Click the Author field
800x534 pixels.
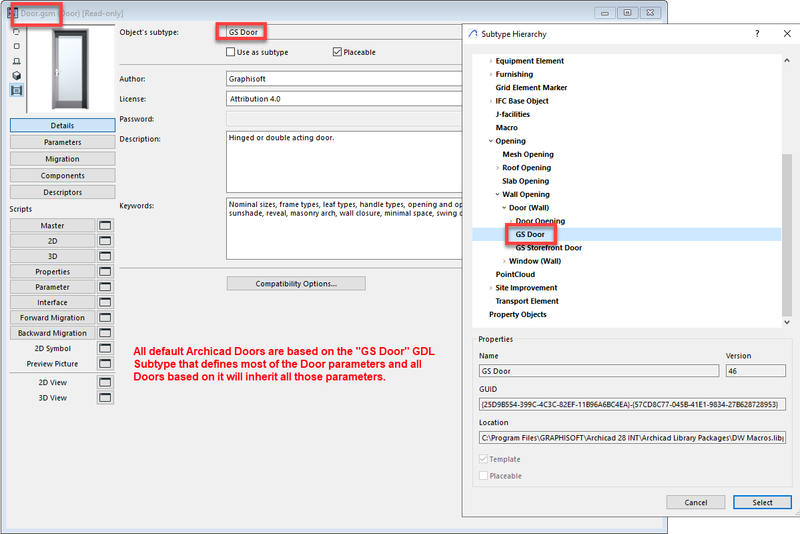[x=344, y=79]
